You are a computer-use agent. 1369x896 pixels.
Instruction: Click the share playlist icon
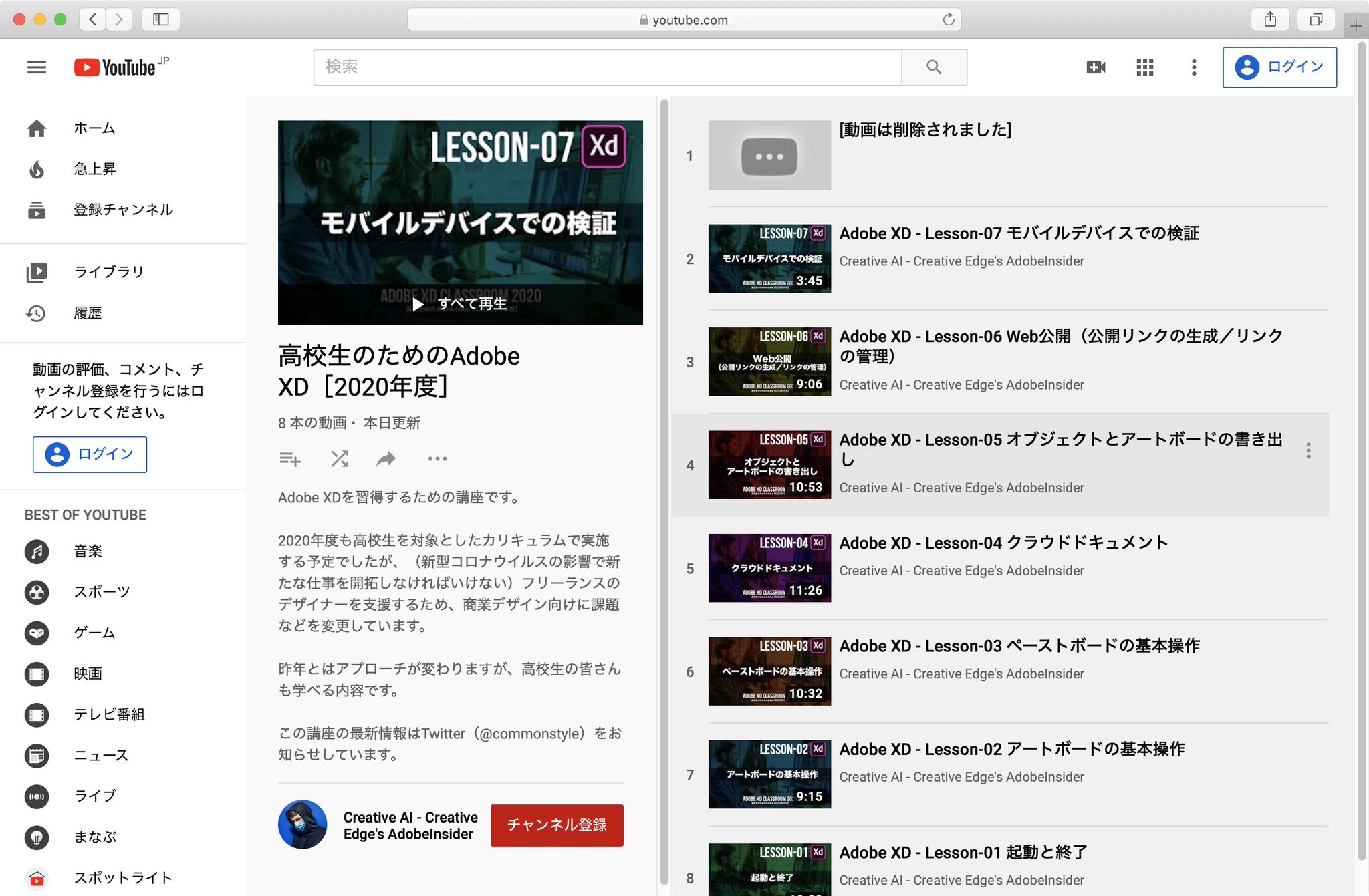pos(386,459)
